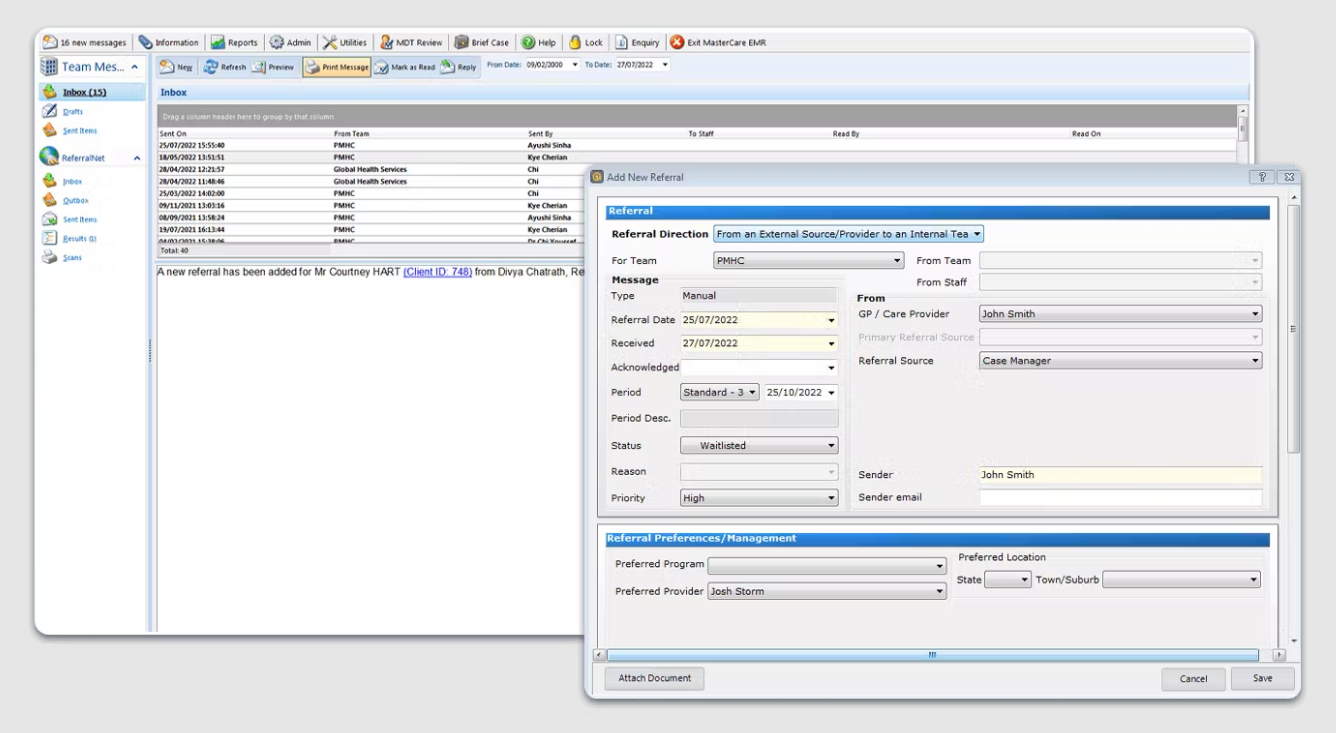Exit MasterCare EMR via red icon

(x=677, y=43)
